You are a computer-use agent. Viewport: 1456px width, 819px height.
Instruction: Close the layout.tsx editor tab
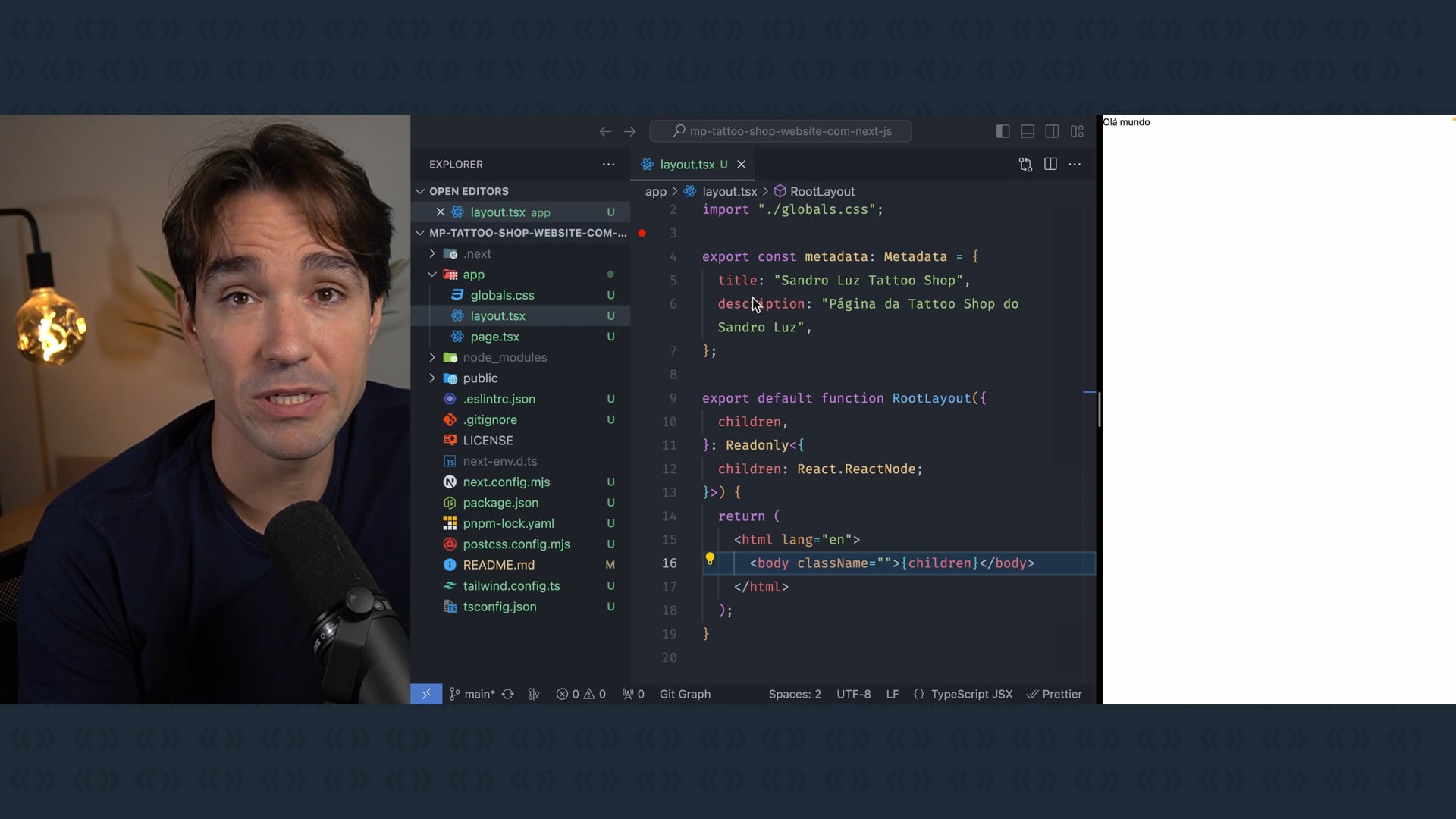coord(742,164)
